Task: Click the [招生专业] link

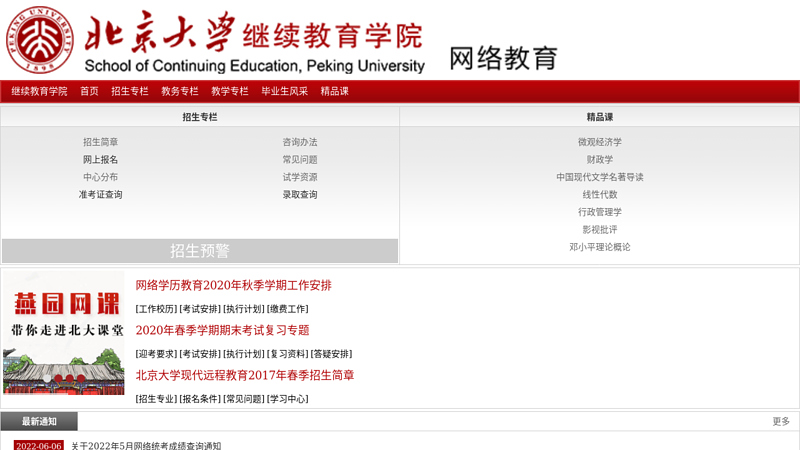Action: pyautogui.click(x=156, y=399)
